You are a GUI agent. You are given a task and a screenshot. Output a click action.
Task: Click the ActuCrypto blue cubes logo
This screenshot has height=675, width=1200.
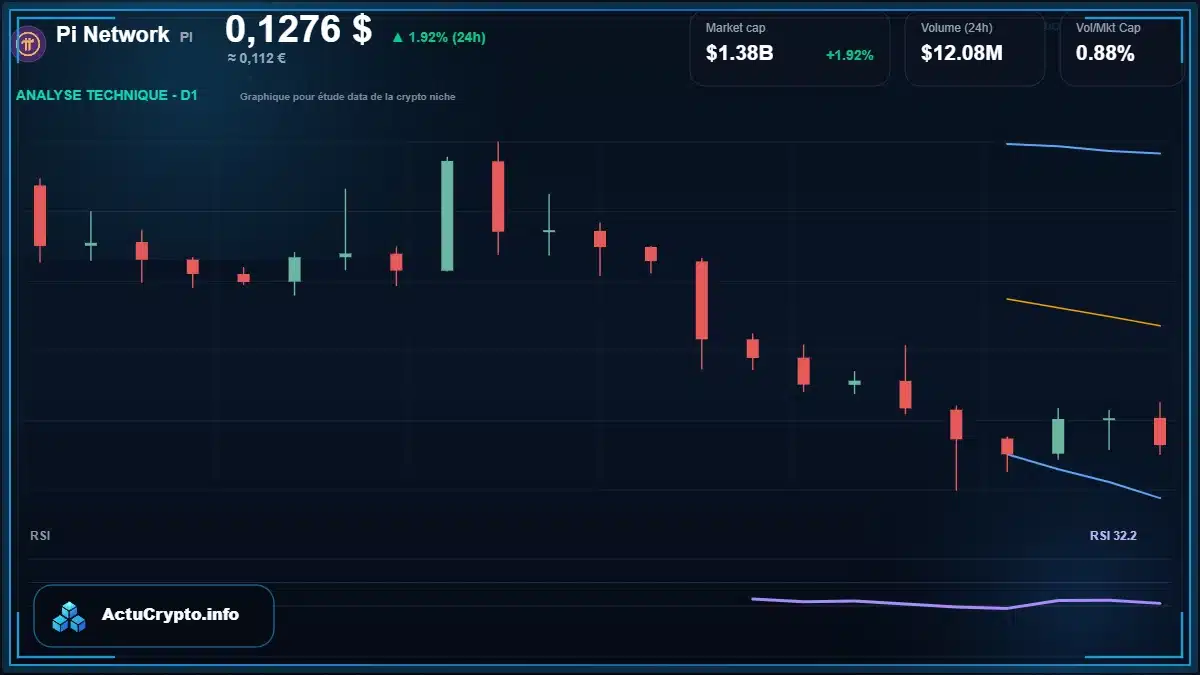click(70, 617)
